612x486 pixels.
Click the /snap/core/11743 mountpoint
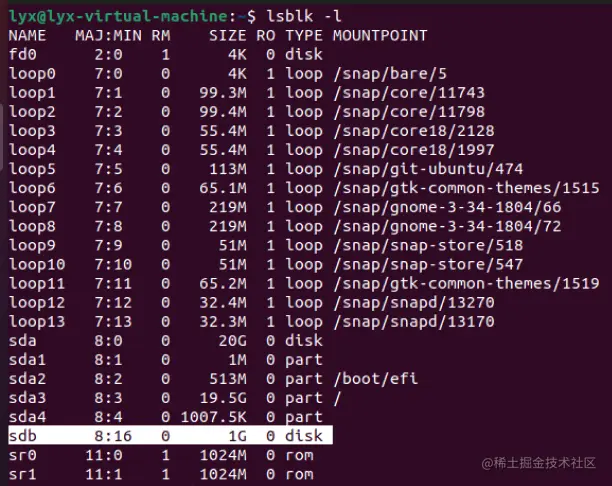pyautogui.click(x=409, y=93)
